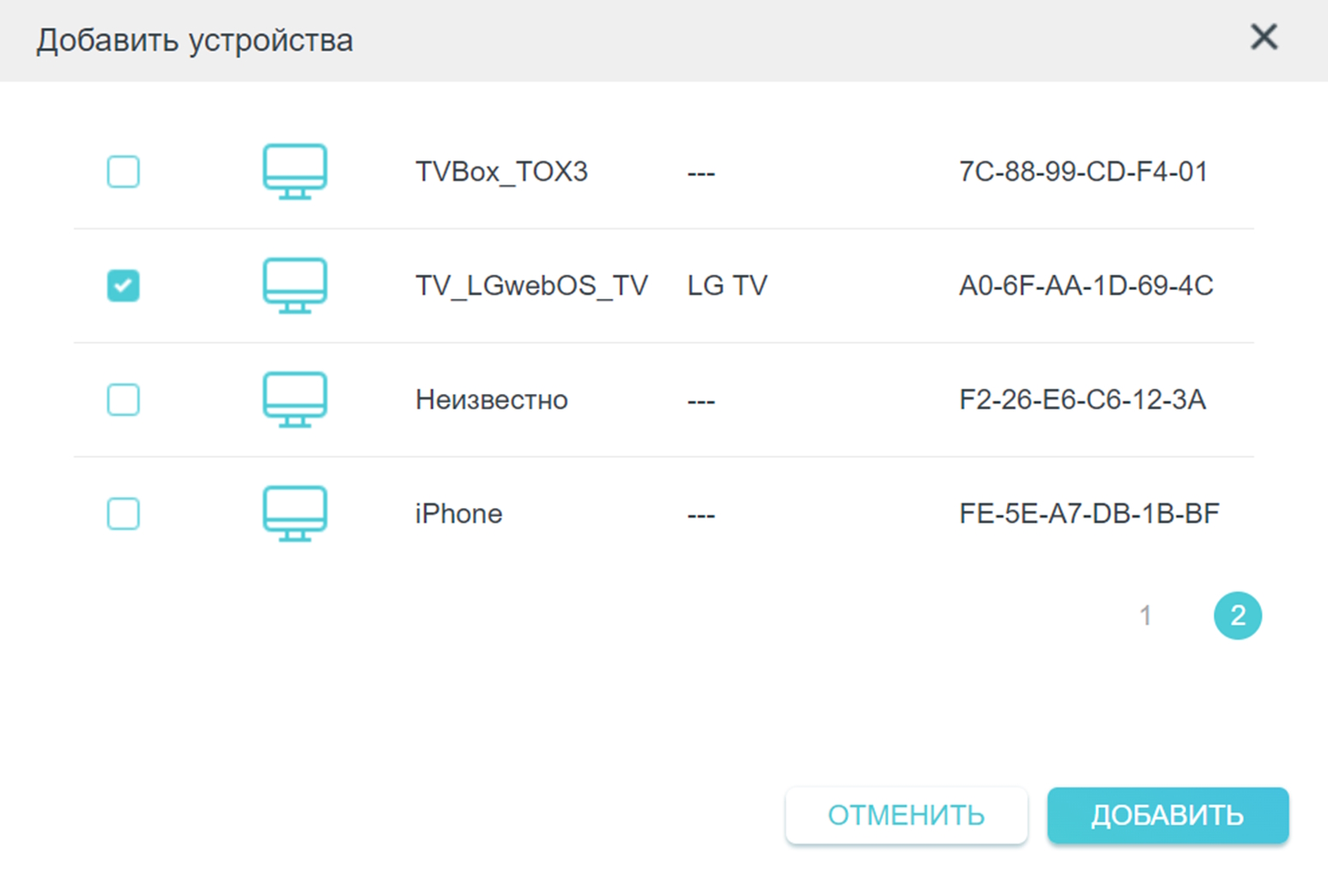
Task: Click the TV_LGwebOS_TV device name
Action: point(531,286)
